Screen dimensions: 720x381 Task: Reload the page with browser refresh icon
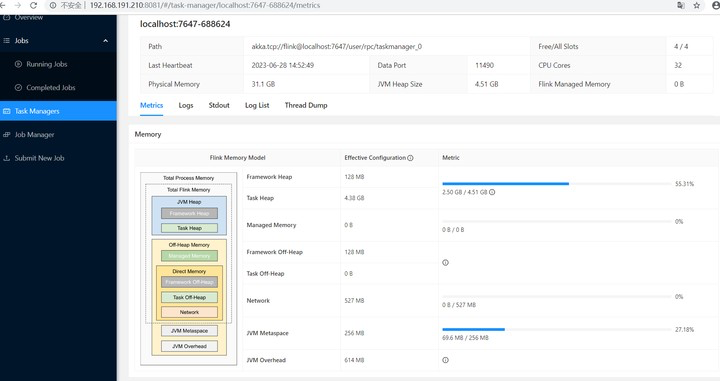click(34, 6)
